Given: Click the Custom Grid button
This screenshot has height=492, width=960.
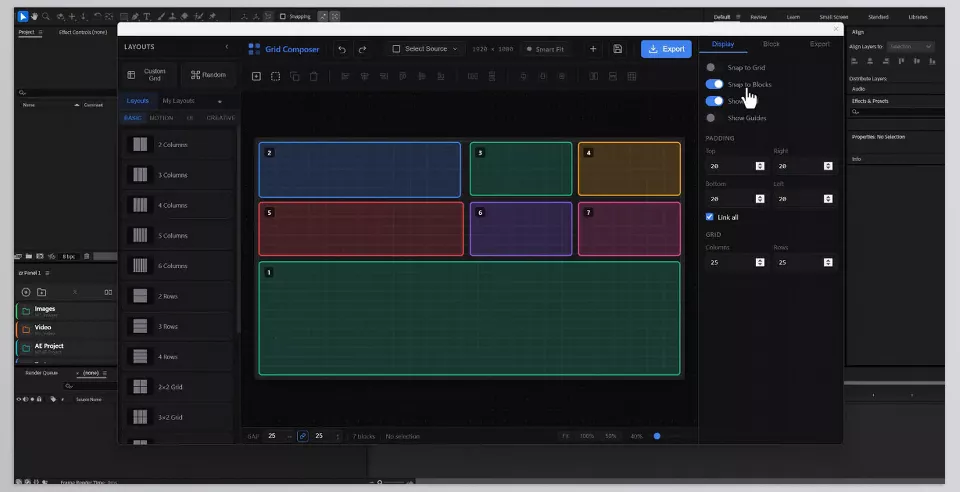Looking at the screenshot, I should tap(149, 75).
